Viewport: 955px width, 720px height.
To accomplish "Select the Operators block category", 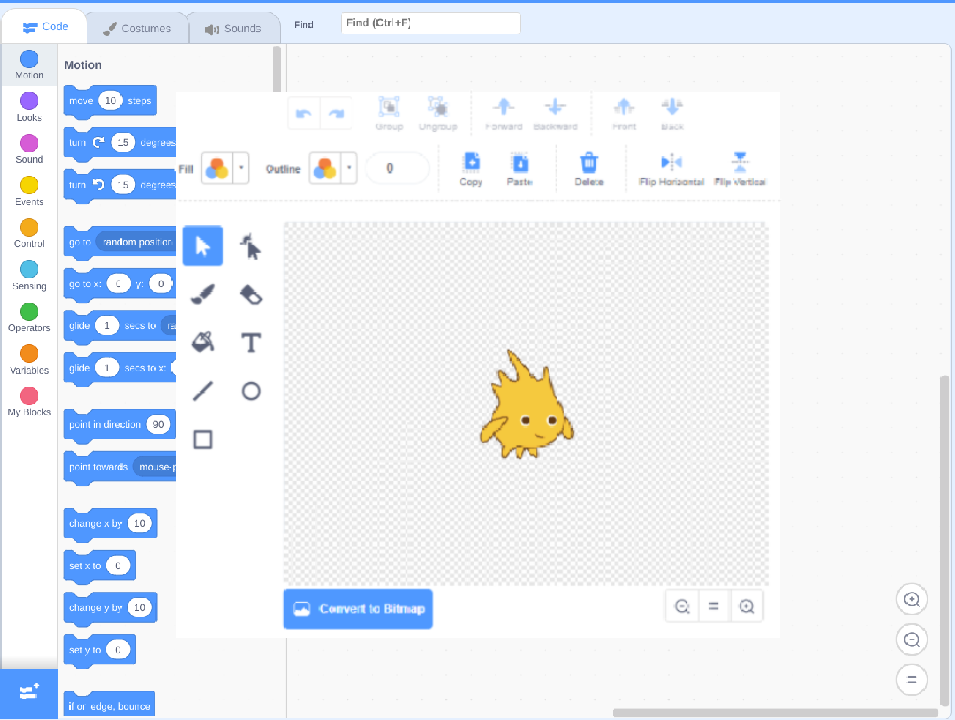I will click(29, 317).
